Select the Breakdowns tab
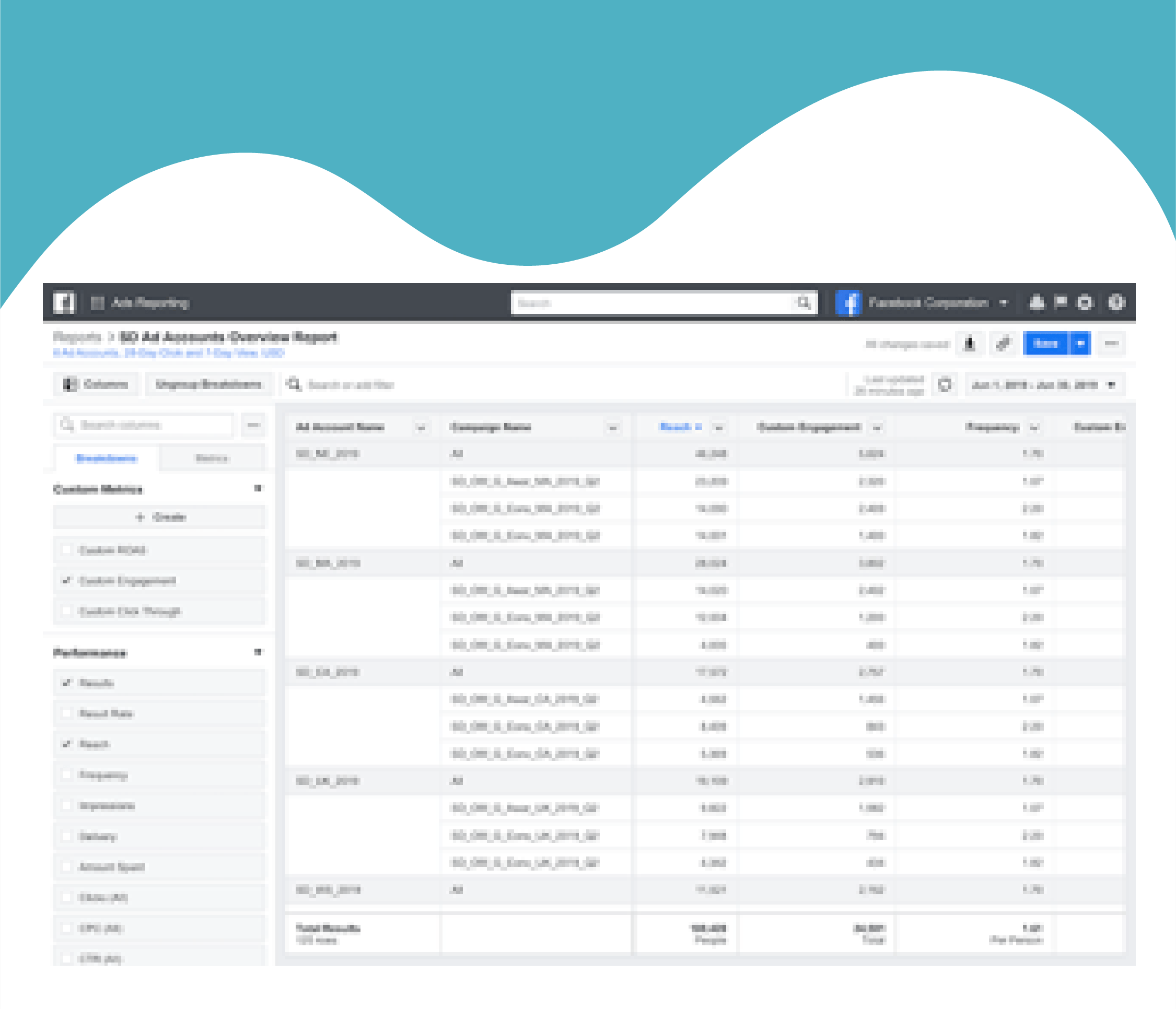The height and width of the screenshot is (1009, 1176). 106,458
